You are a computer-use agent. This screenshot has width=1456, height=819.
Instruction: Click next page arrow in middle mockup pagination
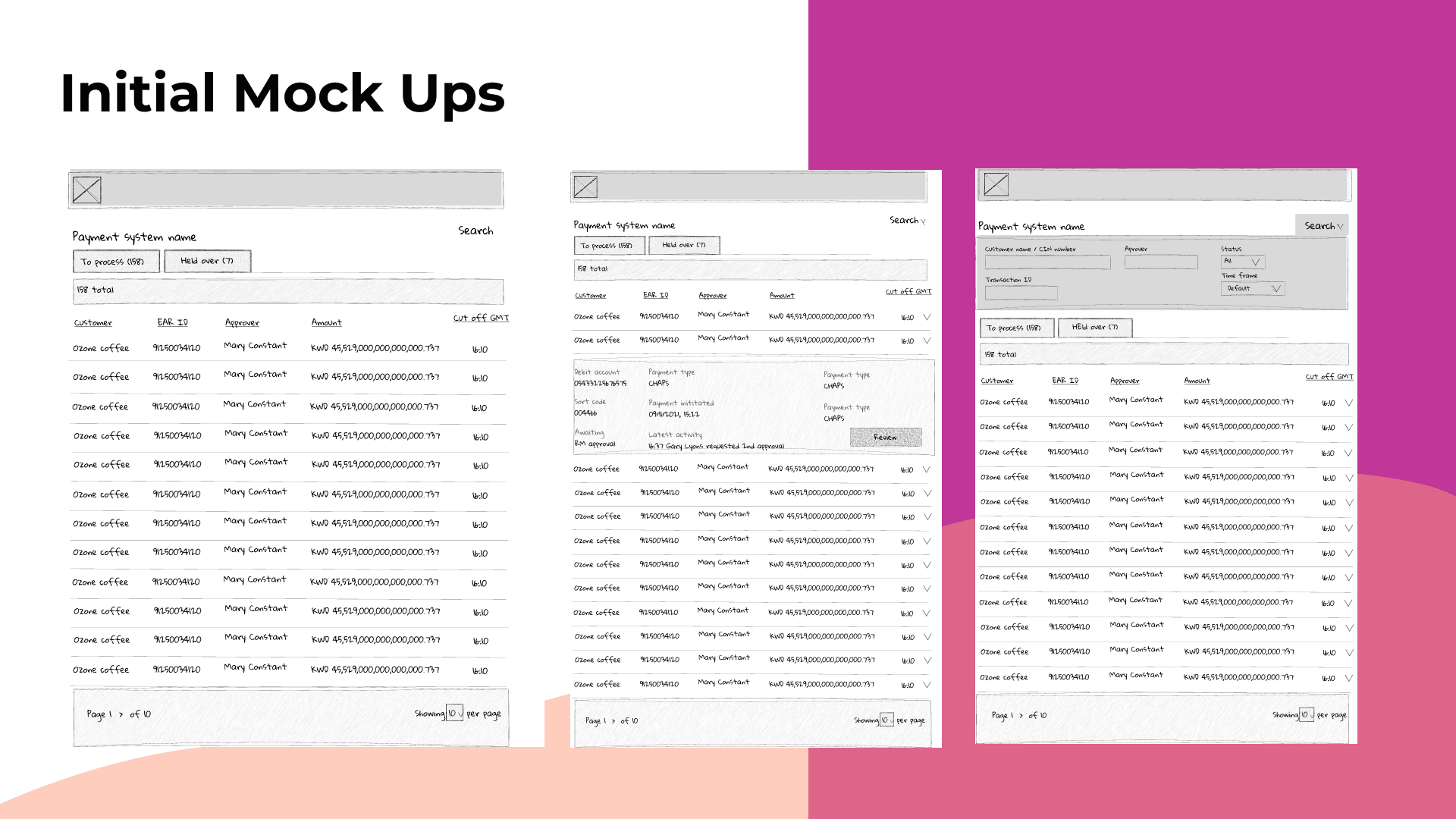[613, 721]
